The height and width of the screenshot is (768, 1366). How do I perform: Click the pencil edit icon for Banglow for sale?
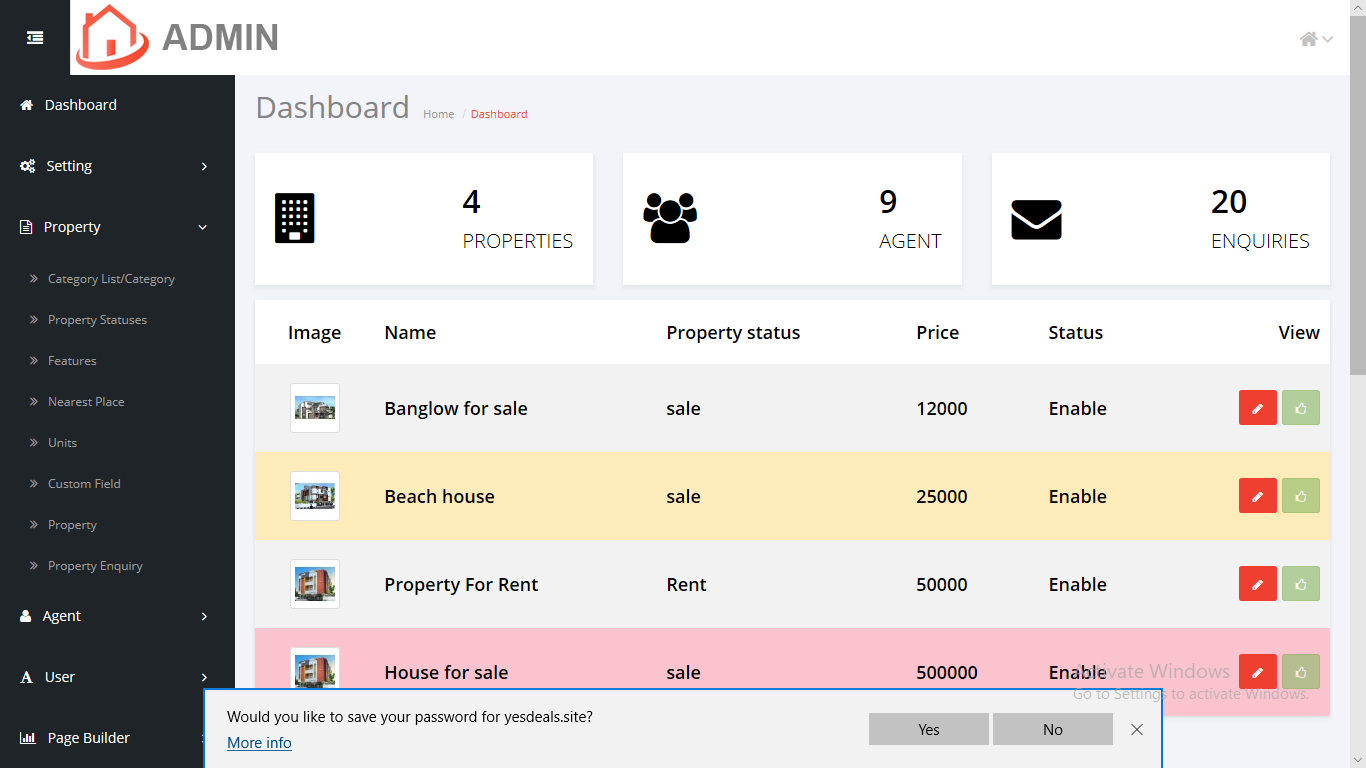(1257, 408)
